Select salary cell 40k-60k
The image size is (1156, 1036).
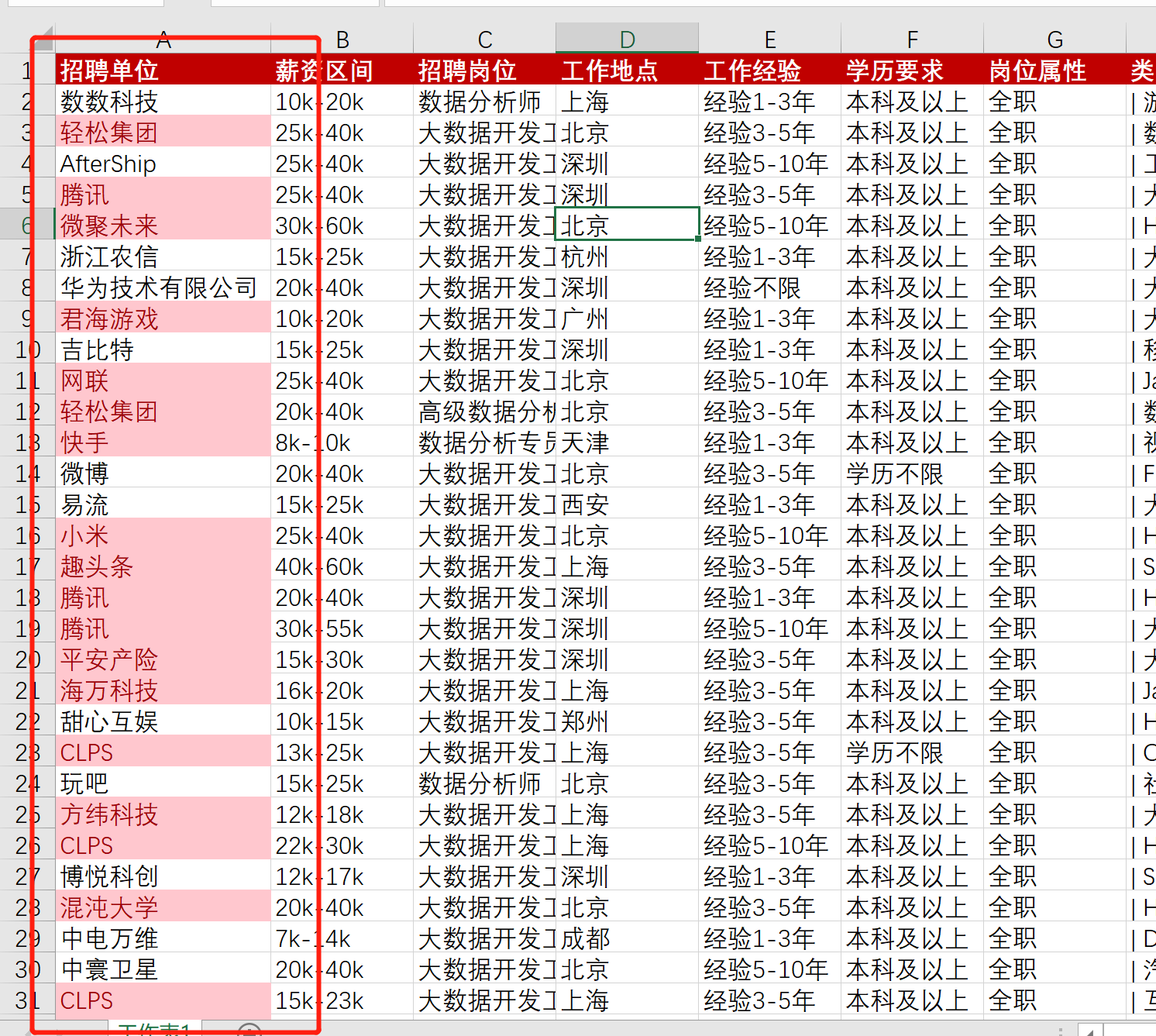coord(342,566)
